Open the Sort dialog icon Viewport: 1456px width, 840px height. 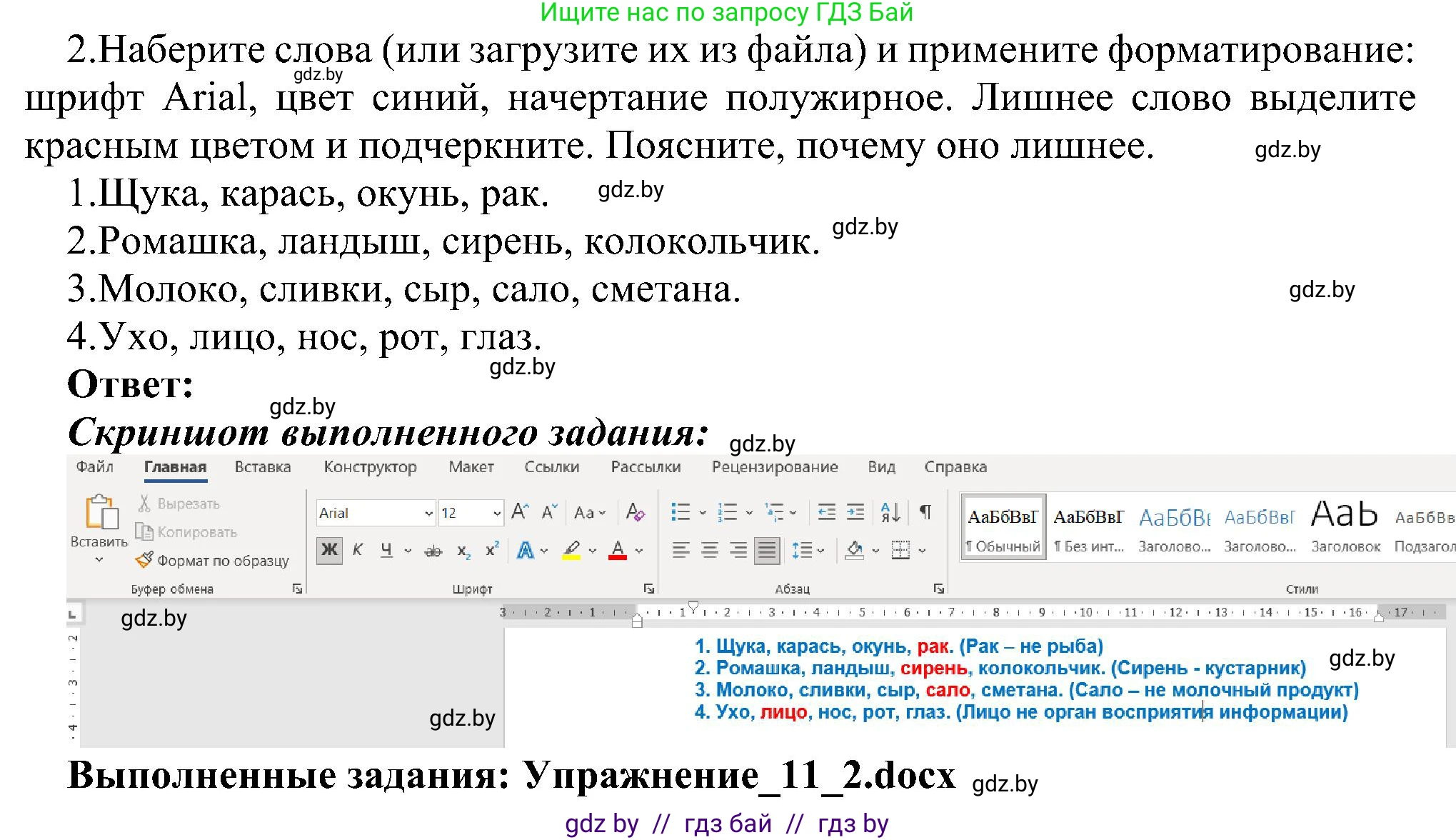890,512
